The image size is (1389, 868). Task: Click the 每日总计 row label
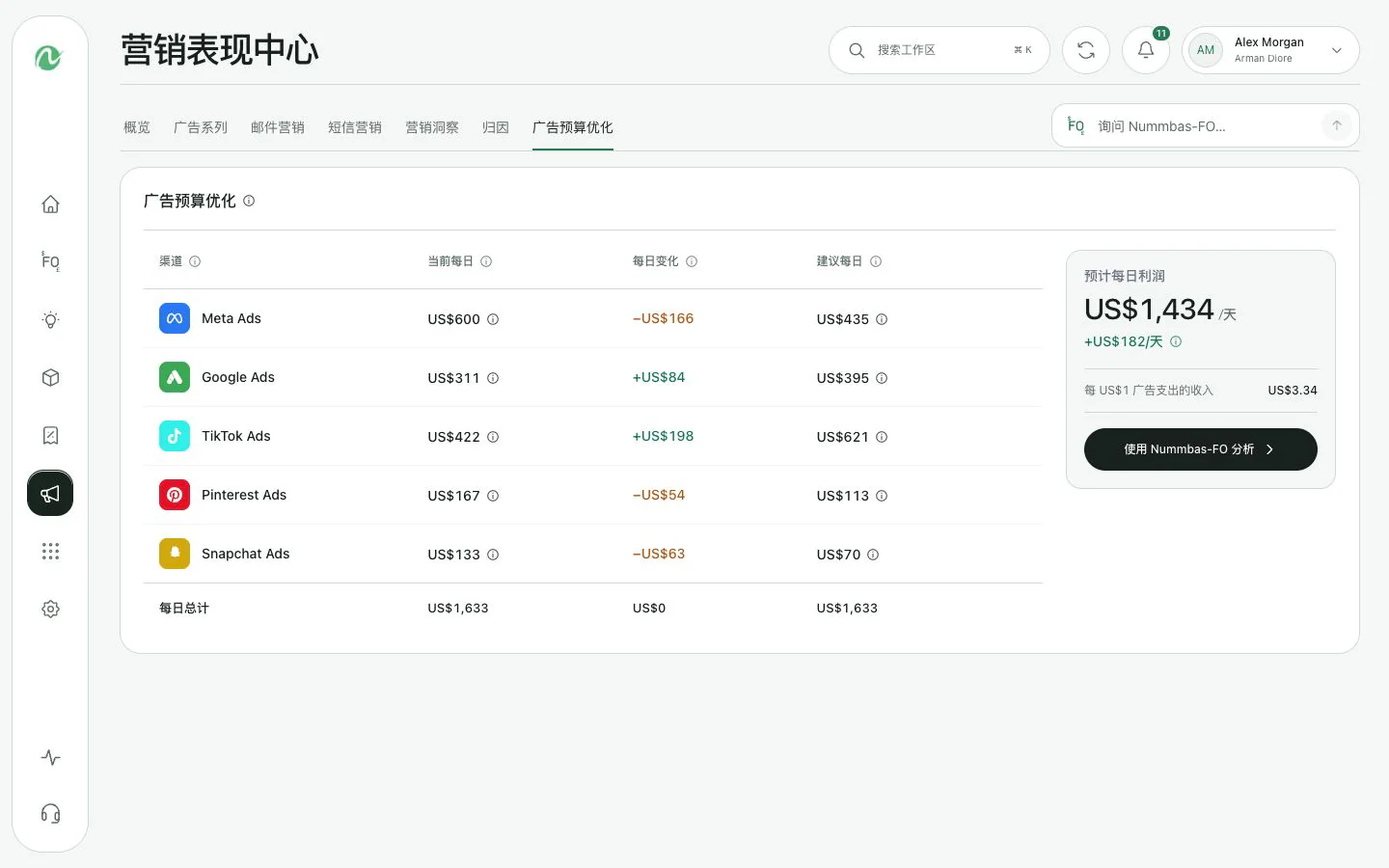click(x=184, y=609)
